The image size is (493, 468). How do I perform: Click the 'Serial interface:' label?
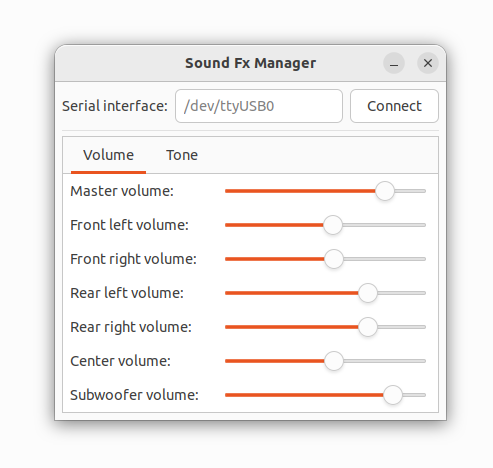click(x=115, y=106)
